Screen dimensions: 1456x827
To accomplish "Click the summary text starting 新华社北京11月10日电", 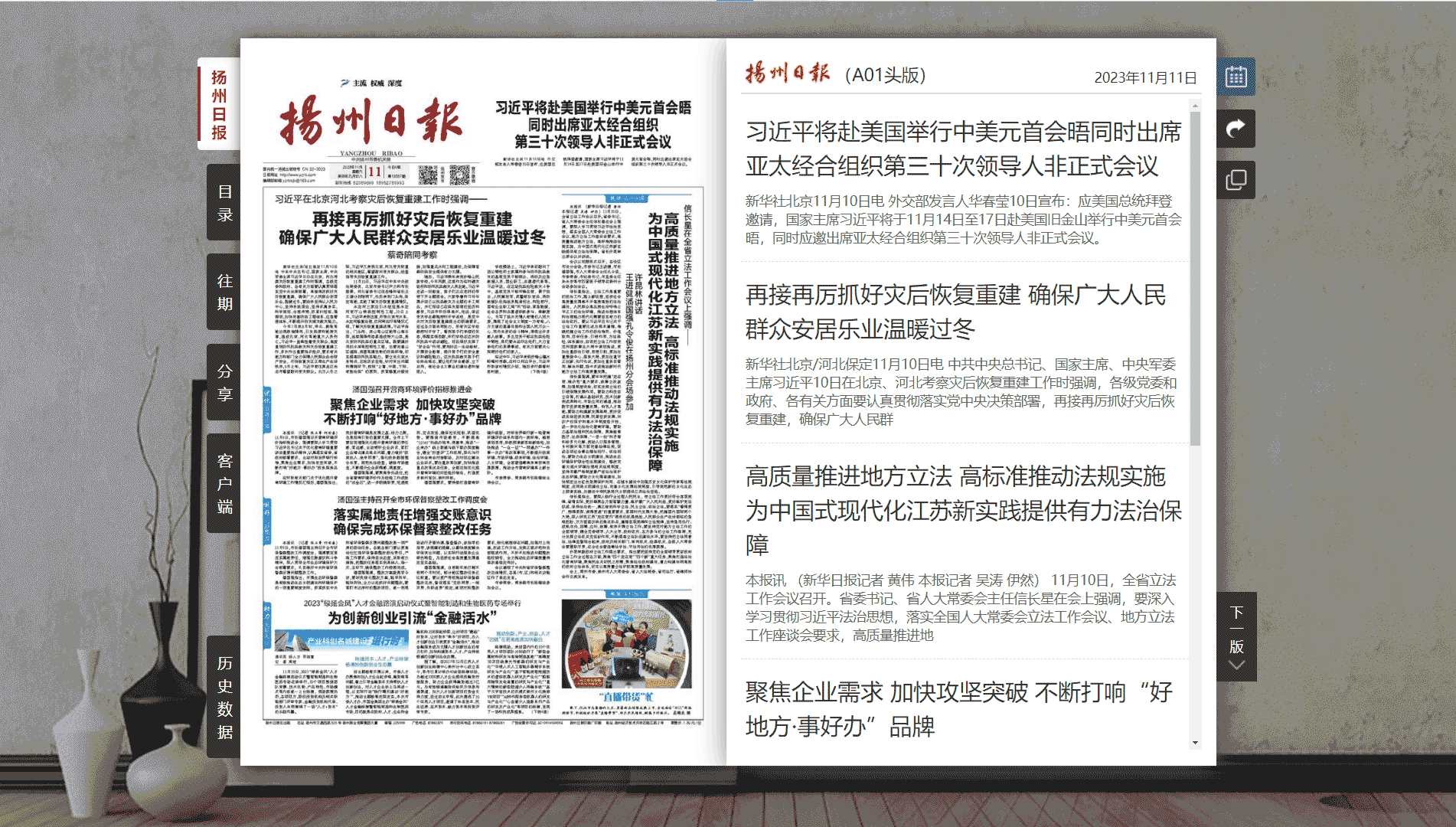I will pos(963,219).
